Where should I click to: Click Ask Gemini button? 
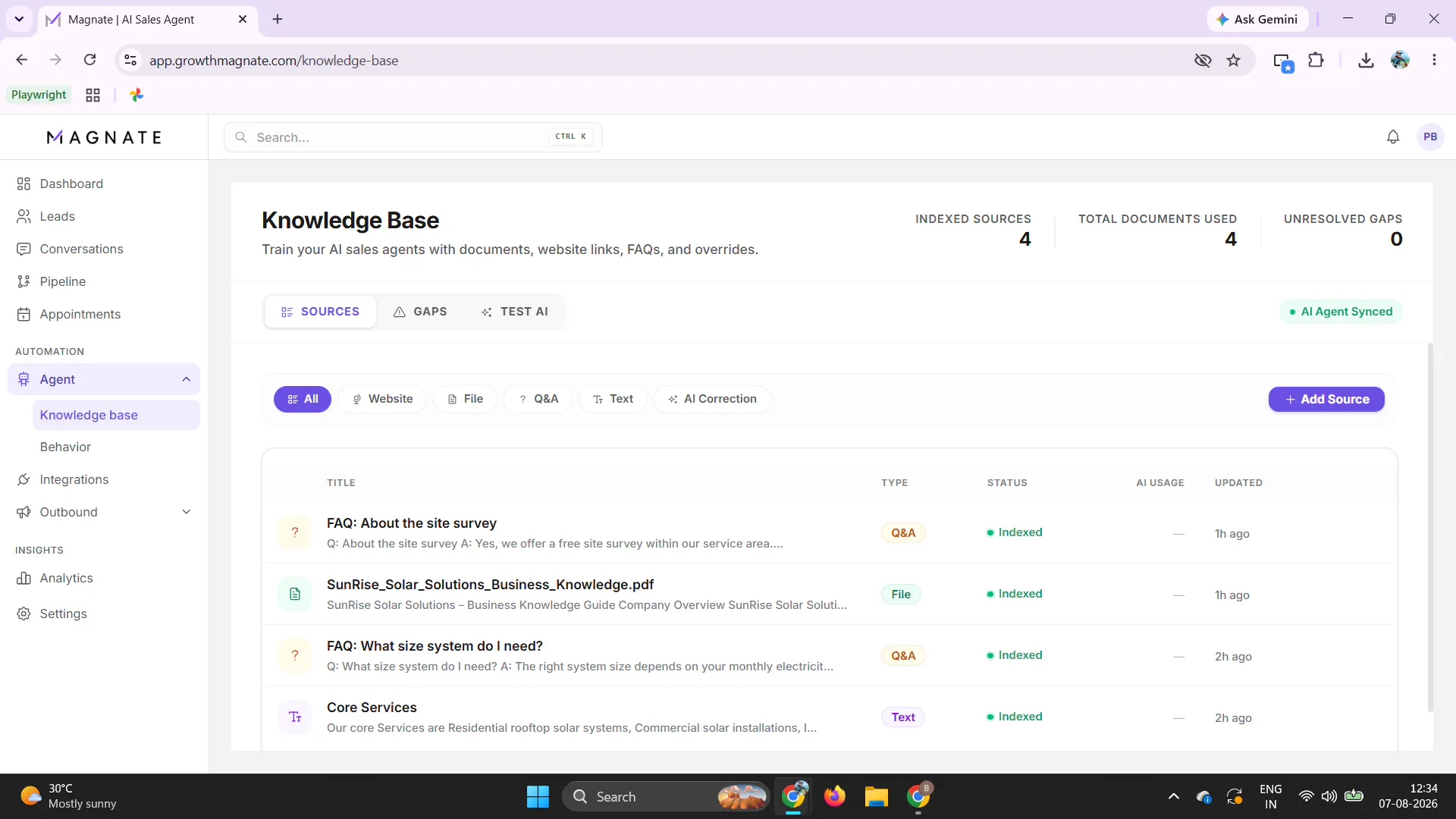[x=1257, y=19]
